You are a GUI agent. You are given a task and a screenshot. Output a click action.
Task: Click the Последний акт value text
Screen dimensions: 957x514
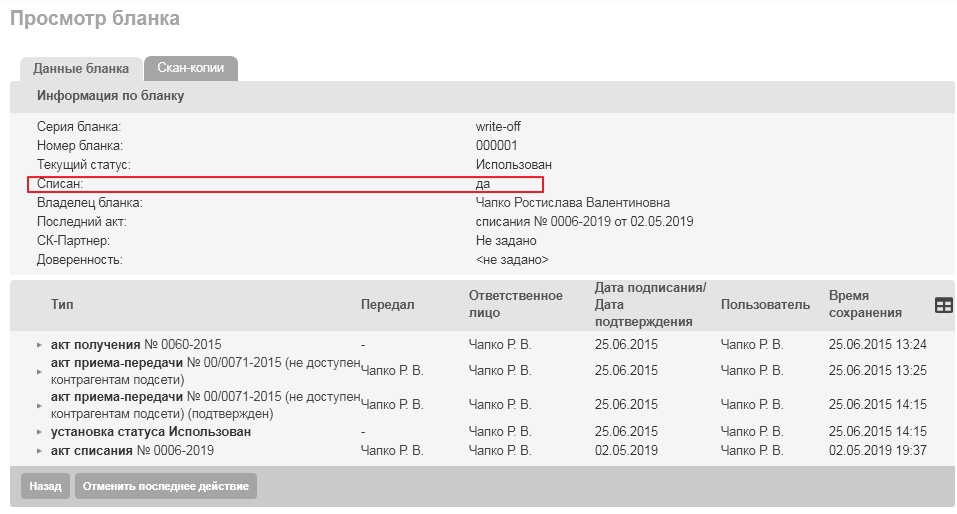tap(584, 221)
